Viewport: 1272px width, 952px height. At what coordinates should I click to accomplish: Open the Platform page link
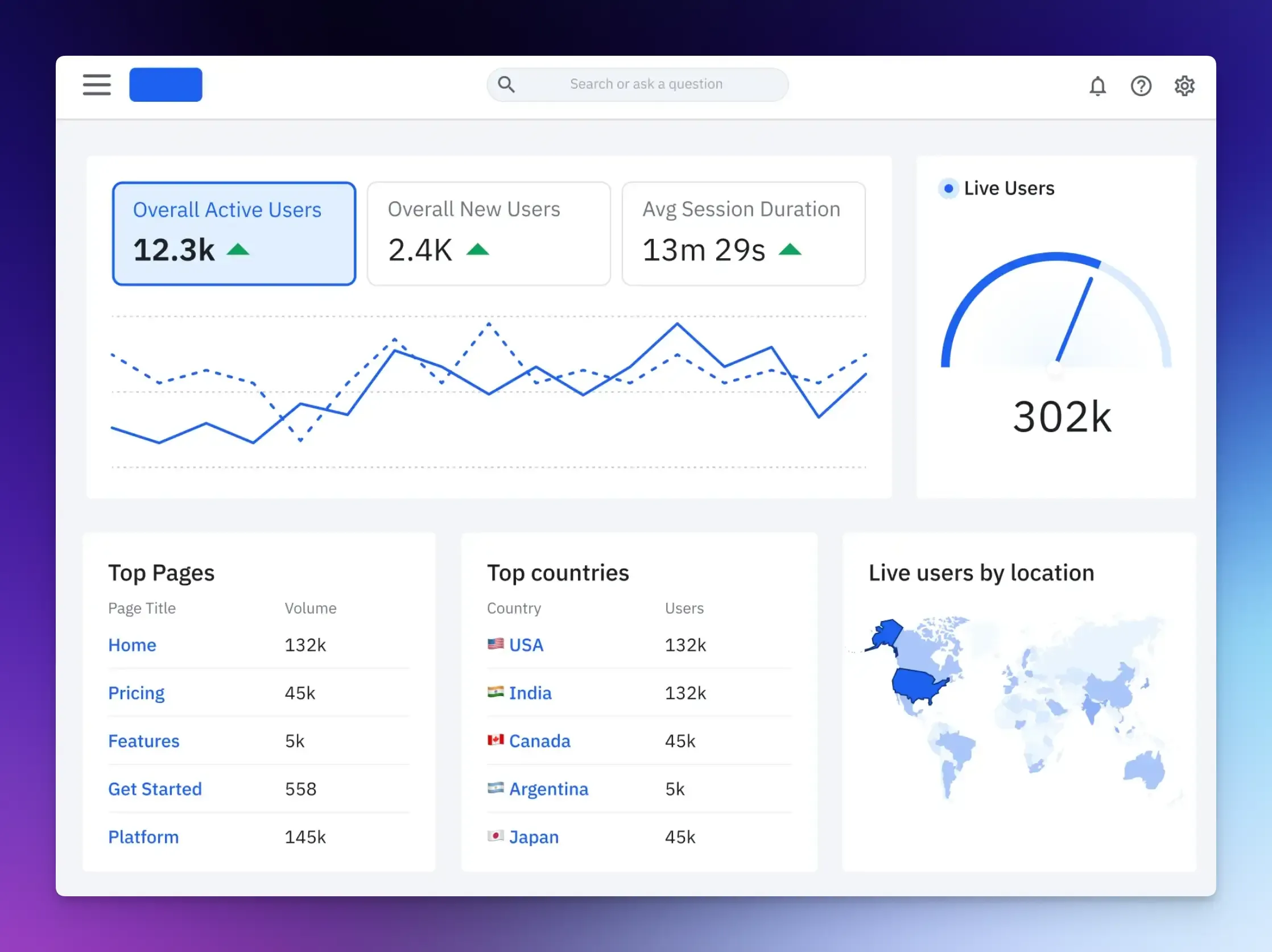(144, 837)
